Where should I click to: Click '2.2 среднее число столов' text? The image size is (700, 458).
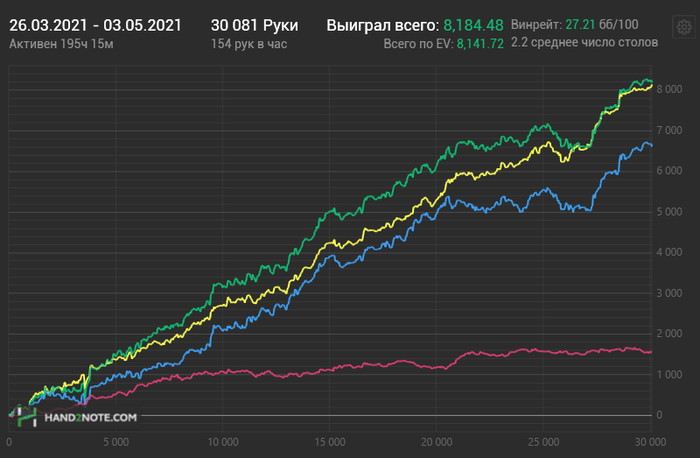pos(584,42)
